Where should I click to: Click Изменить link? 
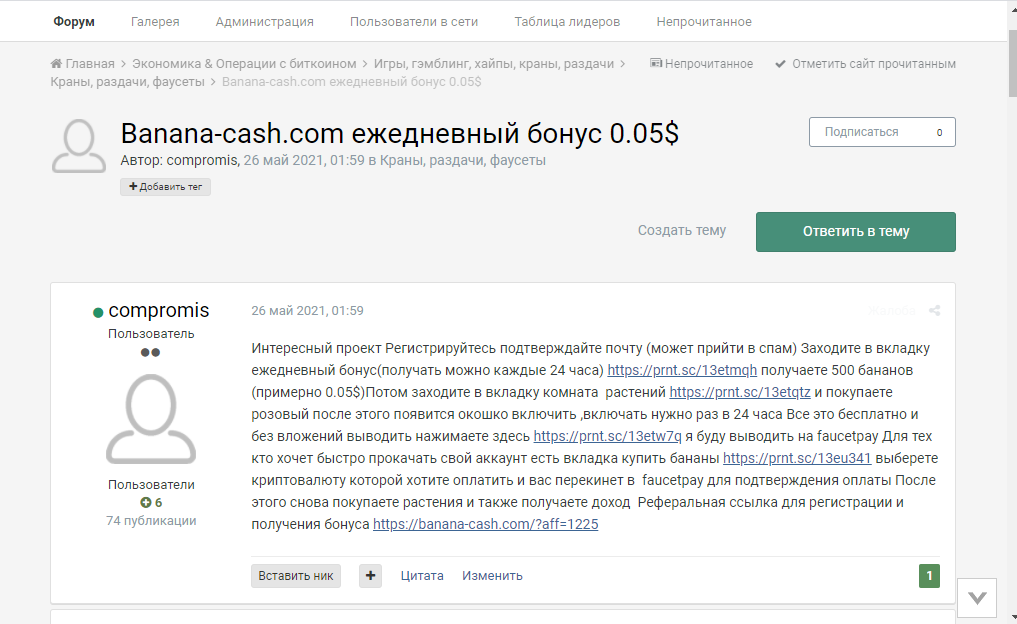click(492, 576)
